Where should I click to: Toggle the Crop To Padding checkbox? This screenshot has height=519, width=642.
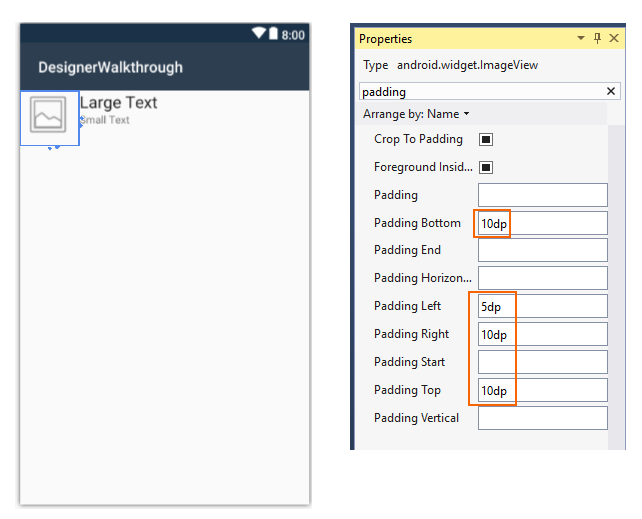(486, 140)
